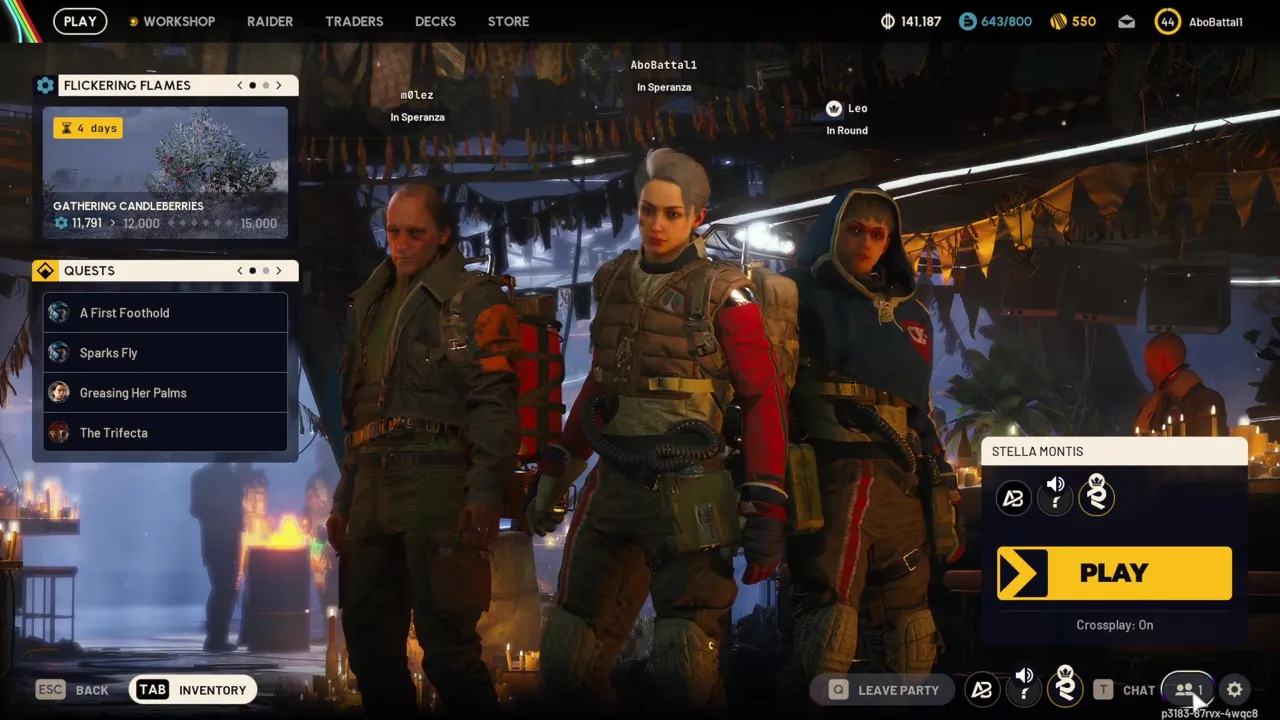Viewport: 1280px width, 720px height.
Task: Open the quest The Trifecta
Action: tap(165, 433)
